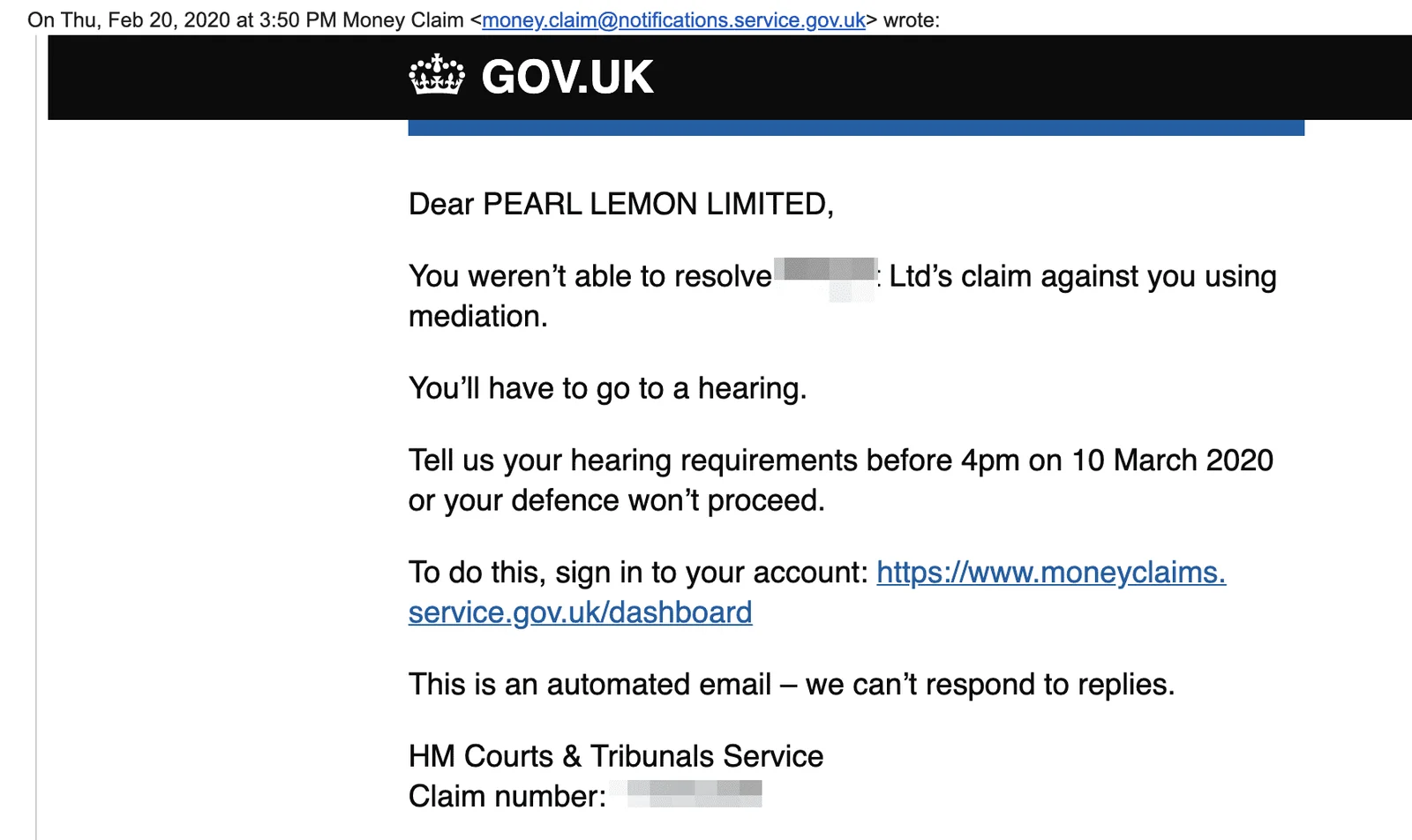Click the GOV.UK wordmark in header
The width and height of the screenshot is (1412, 840).
[567, 77]
